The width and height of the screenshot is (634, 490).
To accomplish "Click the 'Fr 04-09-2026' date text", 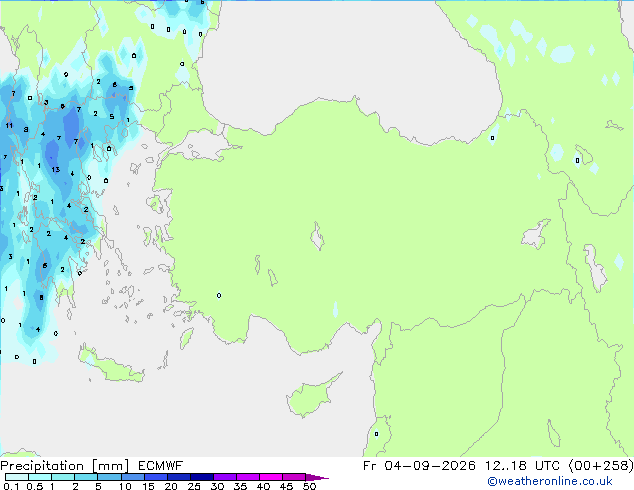I will tap(419, 466).
